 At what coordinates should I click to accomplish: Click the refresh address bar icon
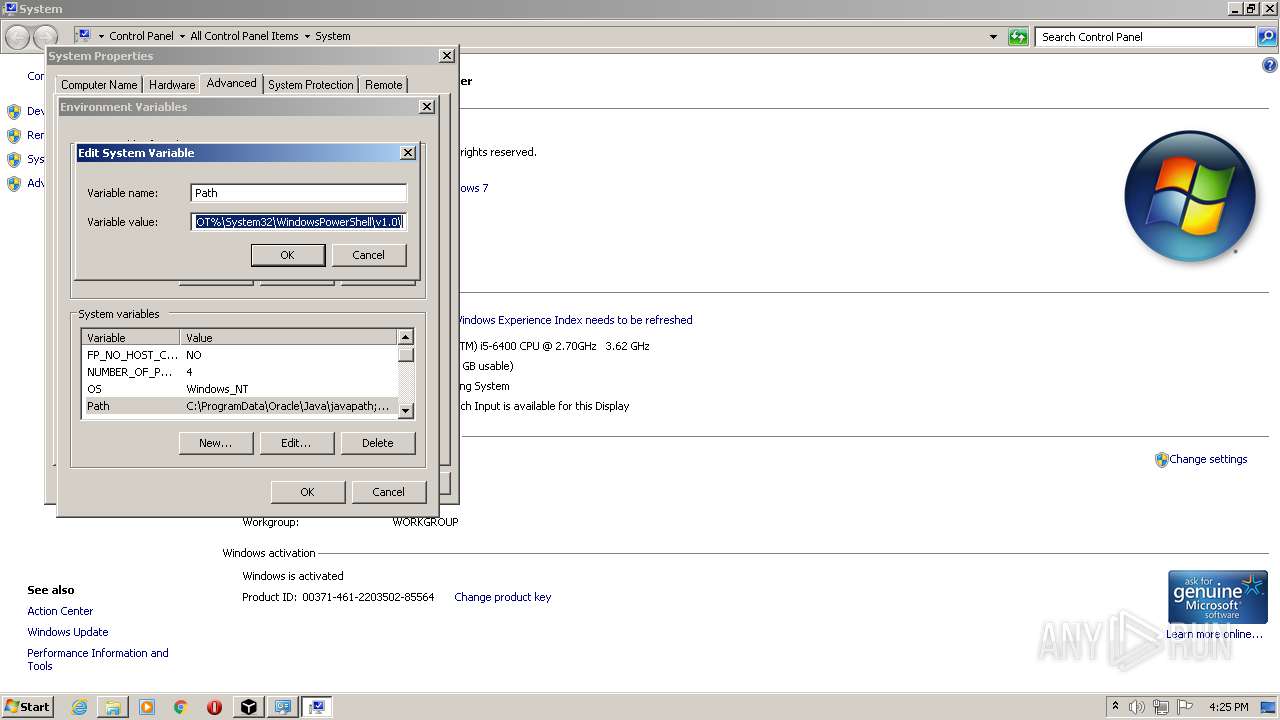tap(1018, 37)
